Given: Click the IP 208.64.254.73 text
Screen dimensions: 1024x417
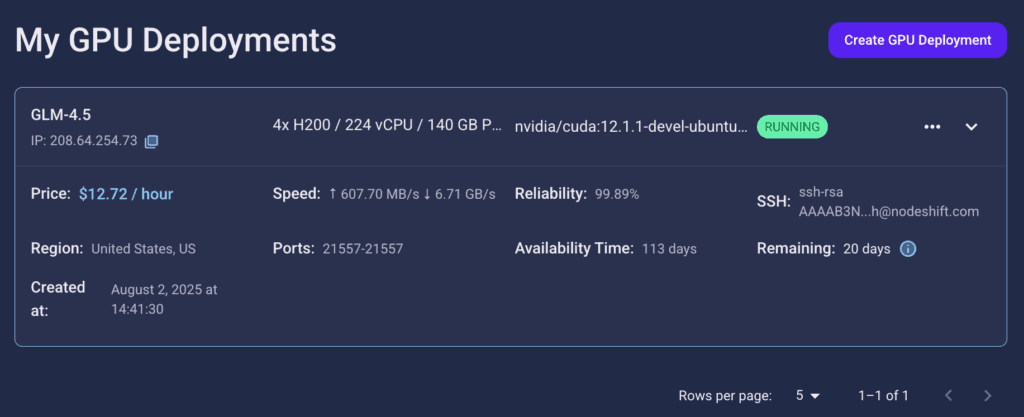Looking at the screenshot, I should tap(84, 141).
